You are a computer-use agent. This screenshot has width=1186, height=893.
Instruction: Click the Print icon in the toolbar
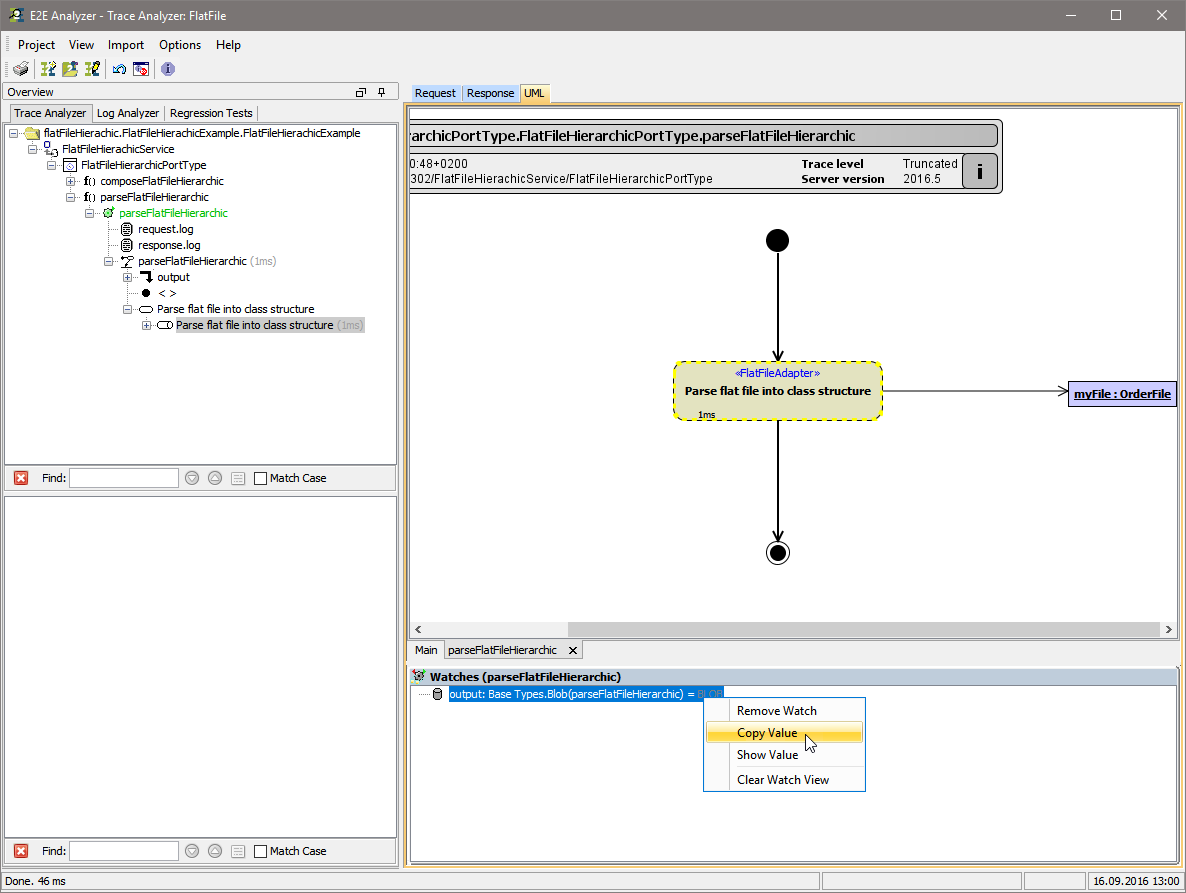tap(20, 69)
